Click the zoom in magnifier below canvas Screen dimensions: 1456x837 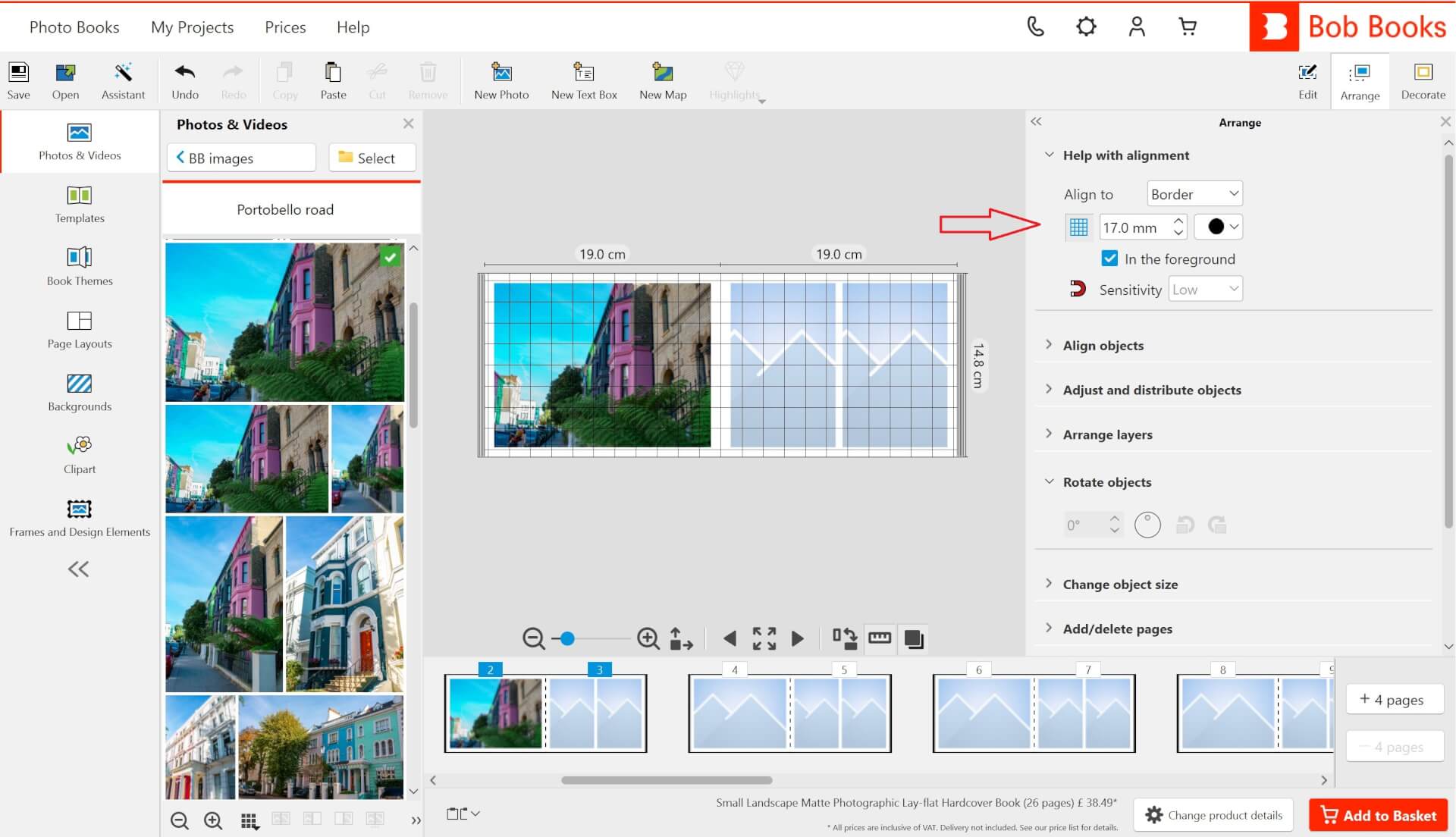point(648,638)
